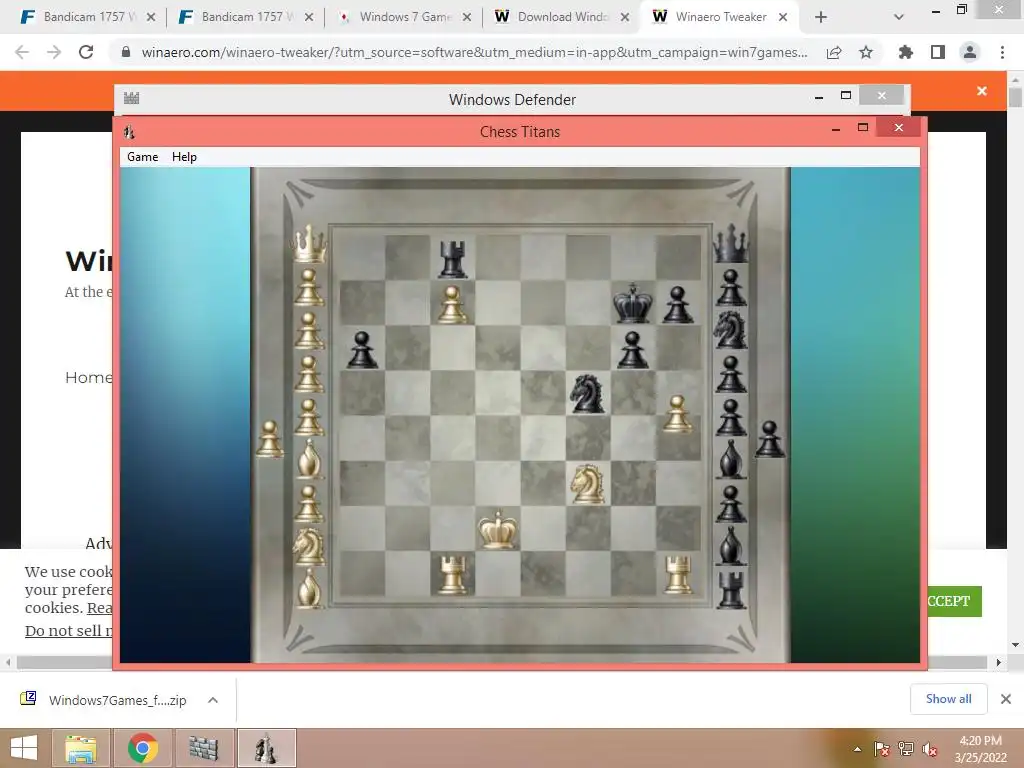Show hidden tray icons arrow
This screenshot has height=768, width=1024.
point(857,749)
